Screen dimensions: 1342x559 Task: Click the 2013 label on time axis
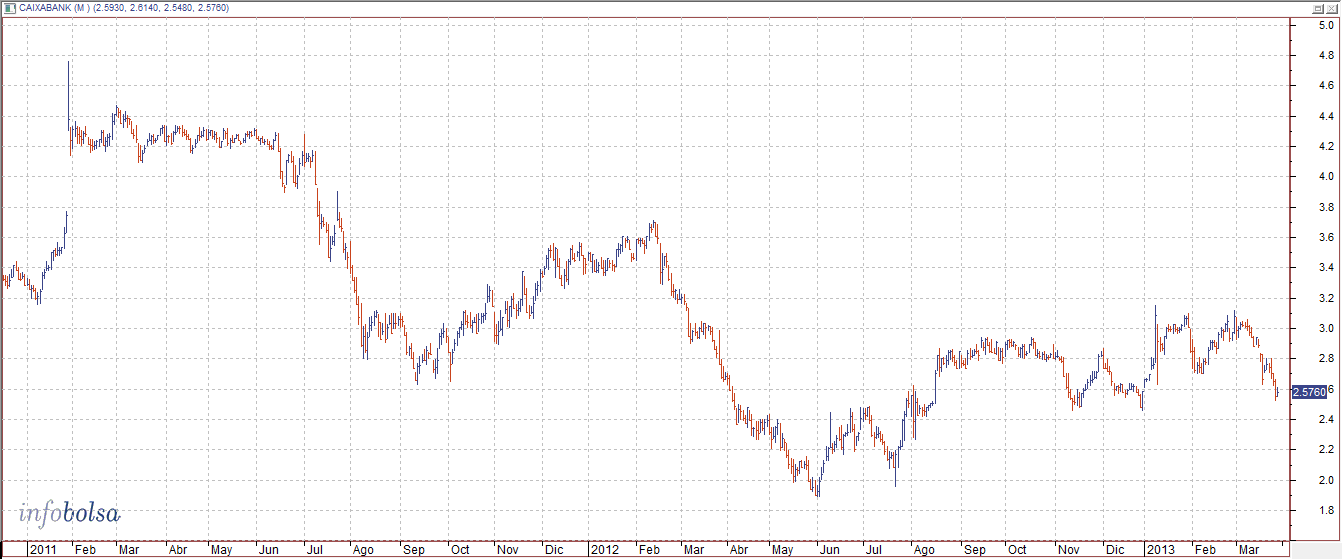point(1160,550)
